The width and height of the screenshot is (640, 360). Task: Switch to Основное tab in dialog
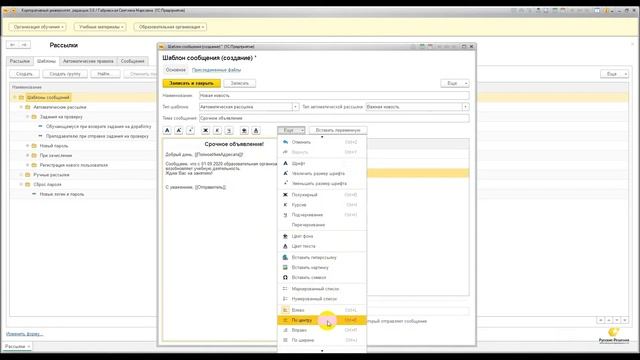click(x=176, y=70)
